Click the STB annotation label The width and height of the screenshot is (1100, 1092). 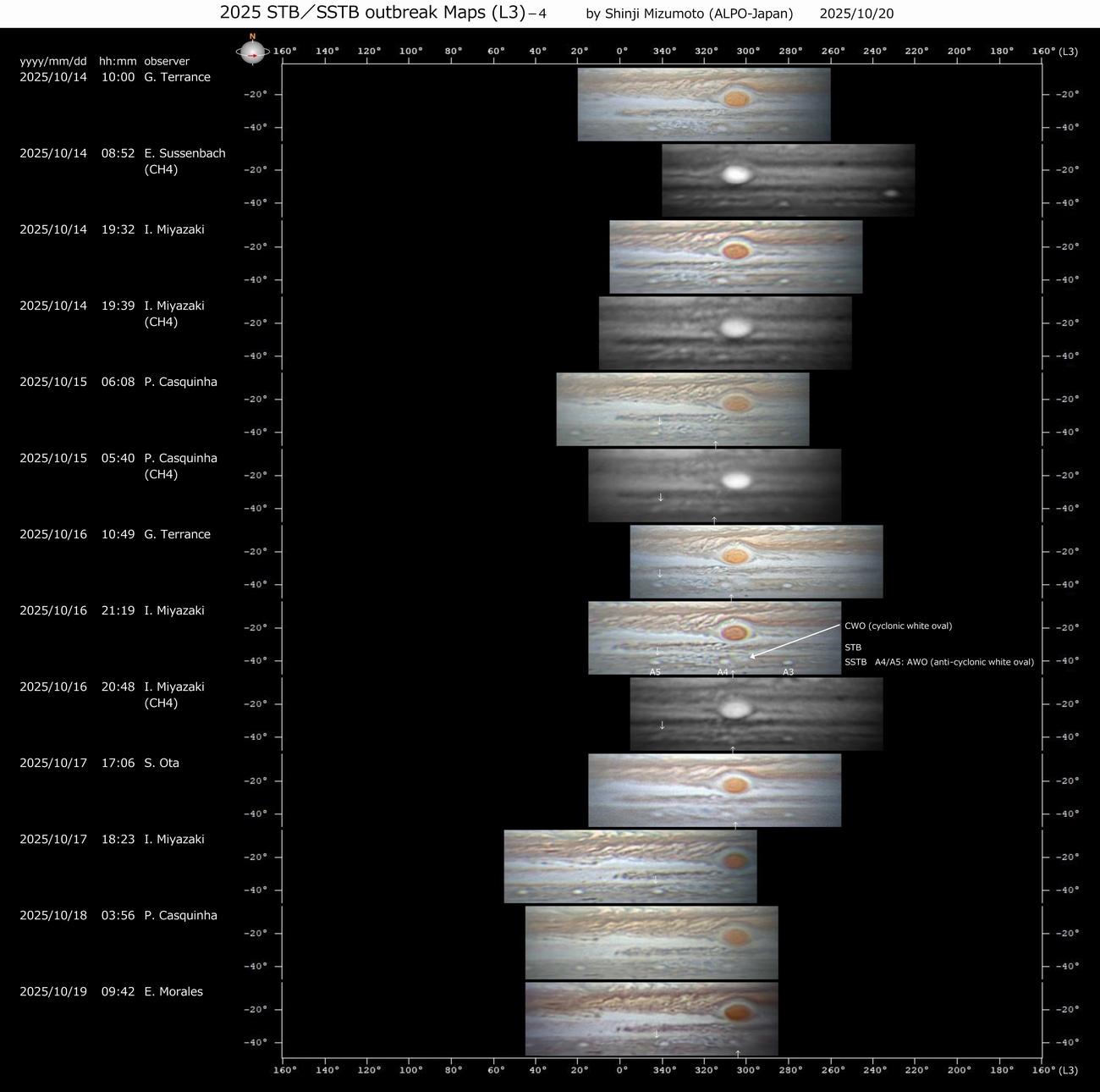[x=853, y=648]
